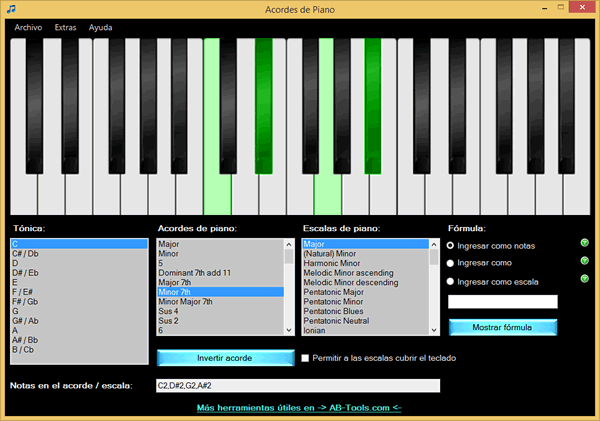Choose 'Sus 2' chord
This screenshot has height=421, width=600.
click(221, 321)
